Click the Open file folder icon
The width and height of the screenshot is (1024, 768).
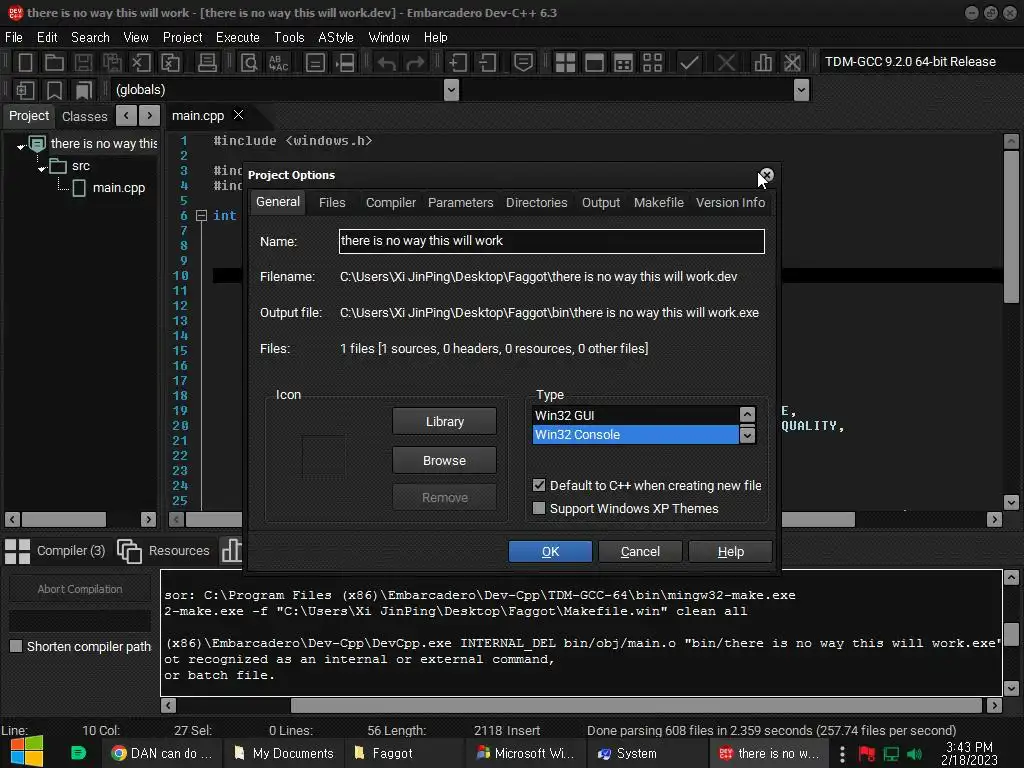click(x=54, y=63)
